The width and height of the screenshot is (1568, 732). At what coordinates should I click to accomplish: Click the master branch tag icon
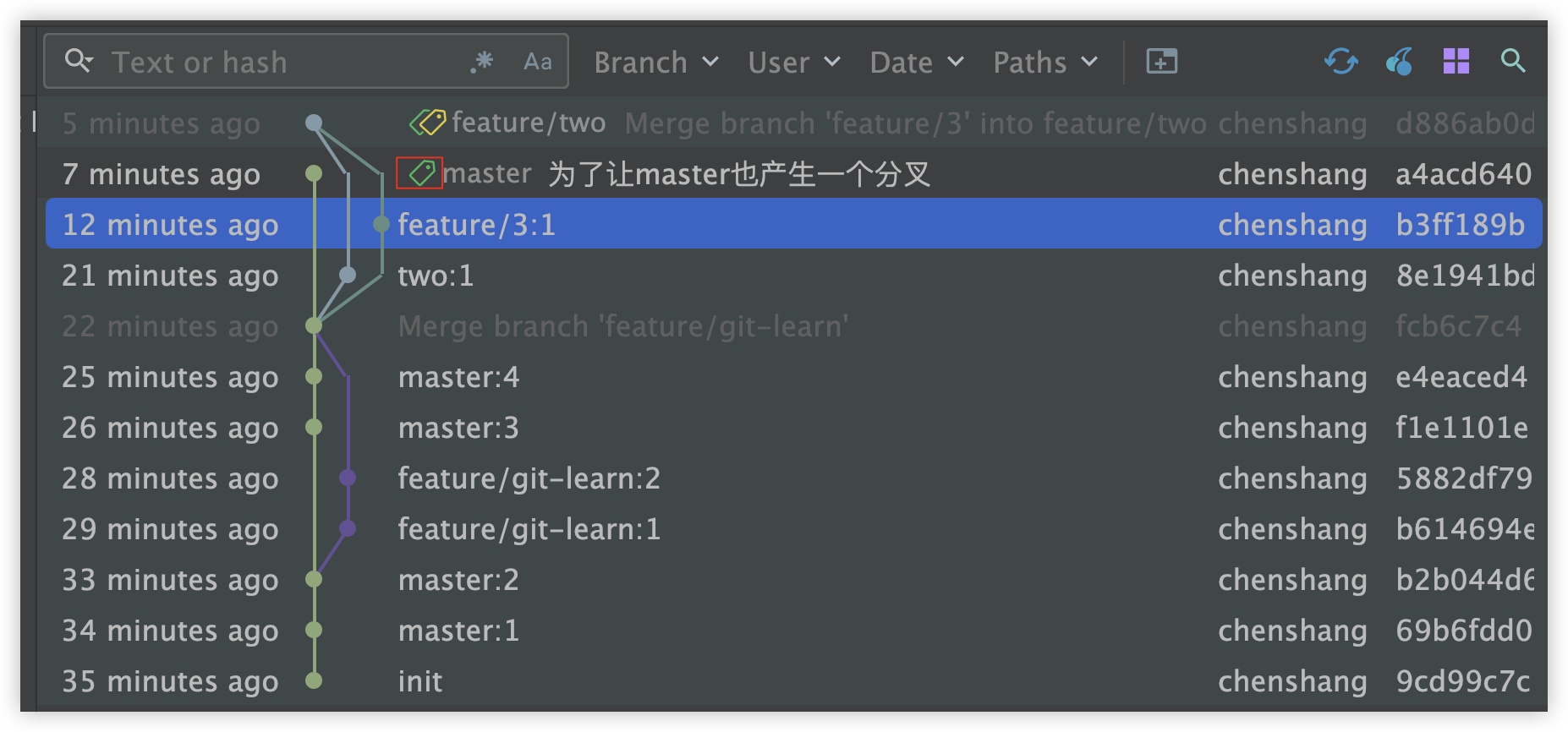[x=419, y=173]
